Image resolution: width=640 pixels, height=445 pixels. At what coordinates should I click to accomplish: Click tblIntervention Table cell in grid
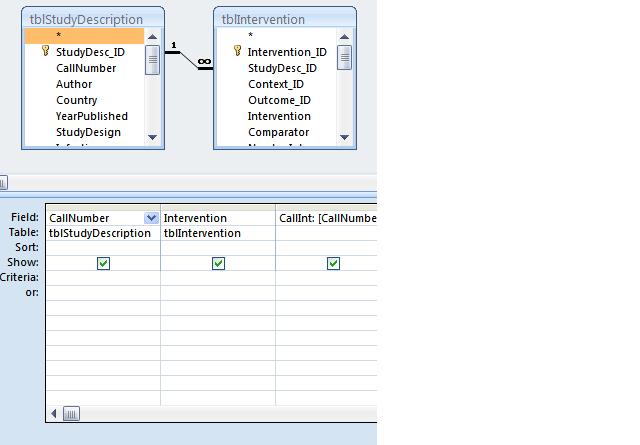click(218, 233)
